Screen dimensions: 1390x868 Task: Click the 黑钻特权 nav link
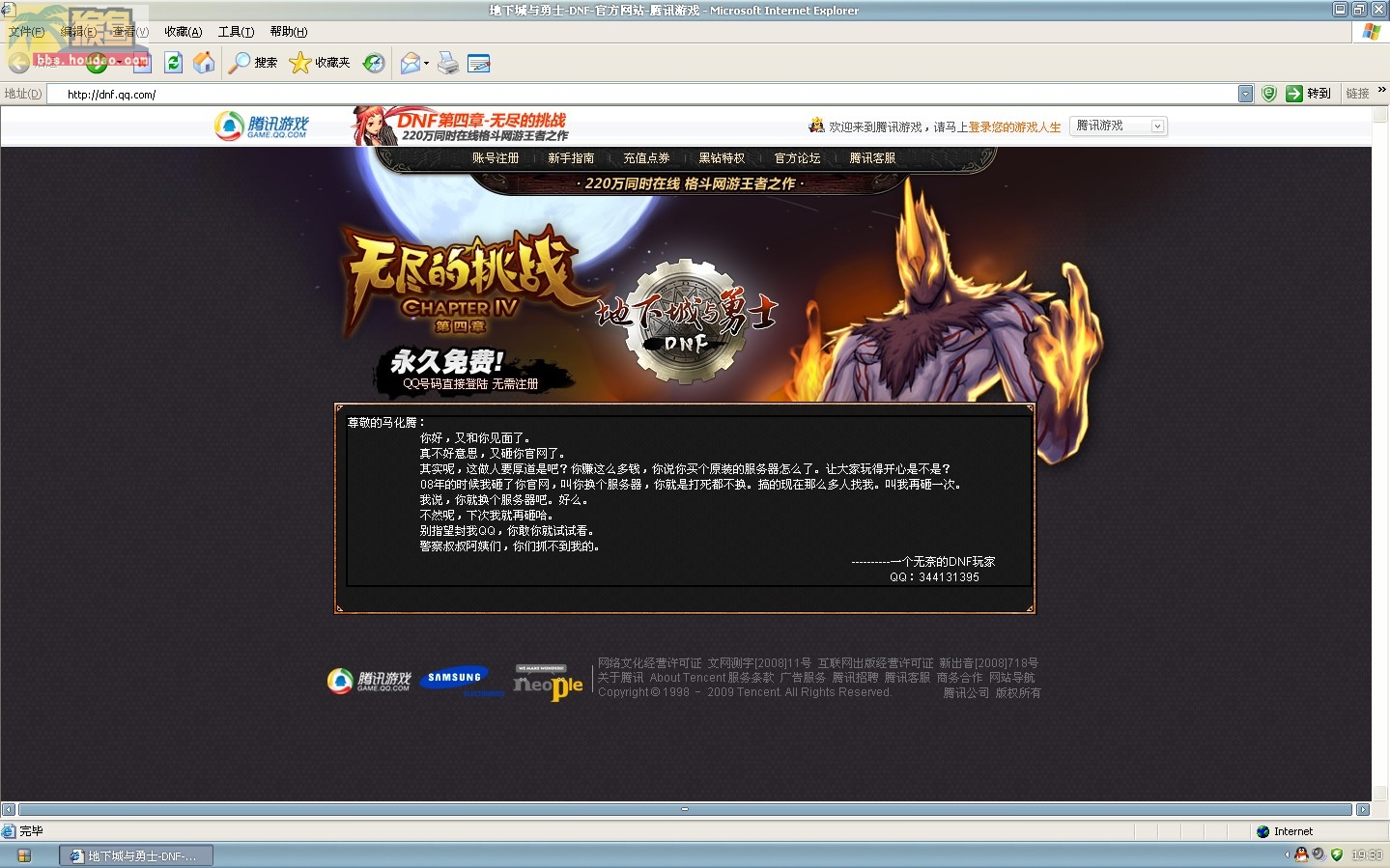(722, 158)
